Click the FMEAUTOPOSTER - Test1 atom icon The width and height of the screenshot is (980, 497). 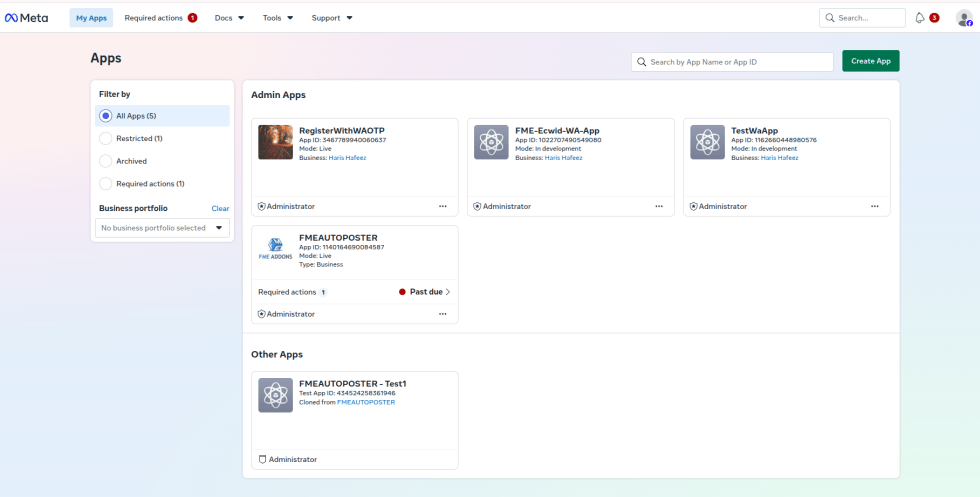pyautogui.click(x=276, y=395)
